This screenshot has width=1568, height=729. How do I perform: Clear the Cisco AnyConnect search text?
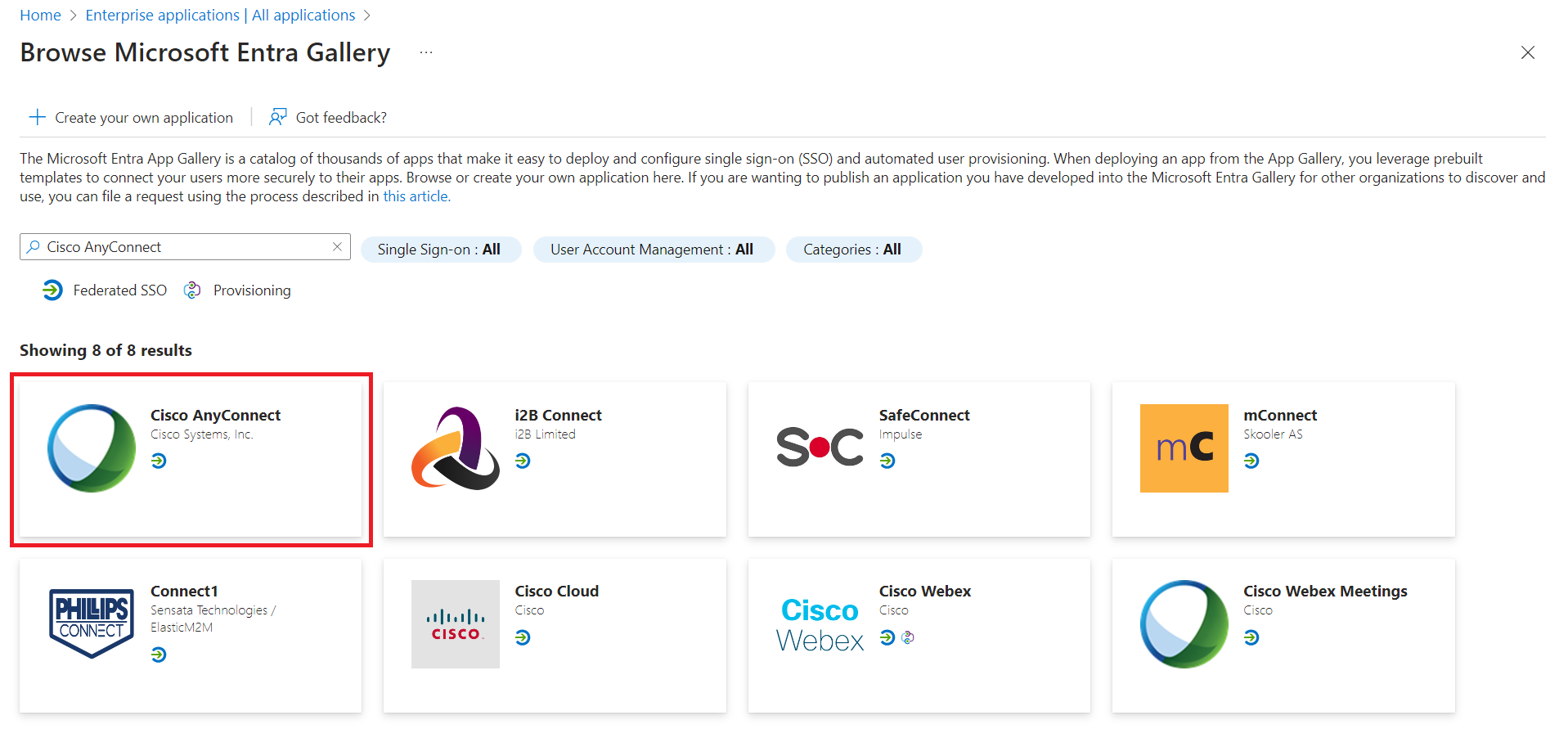point(337,246)
